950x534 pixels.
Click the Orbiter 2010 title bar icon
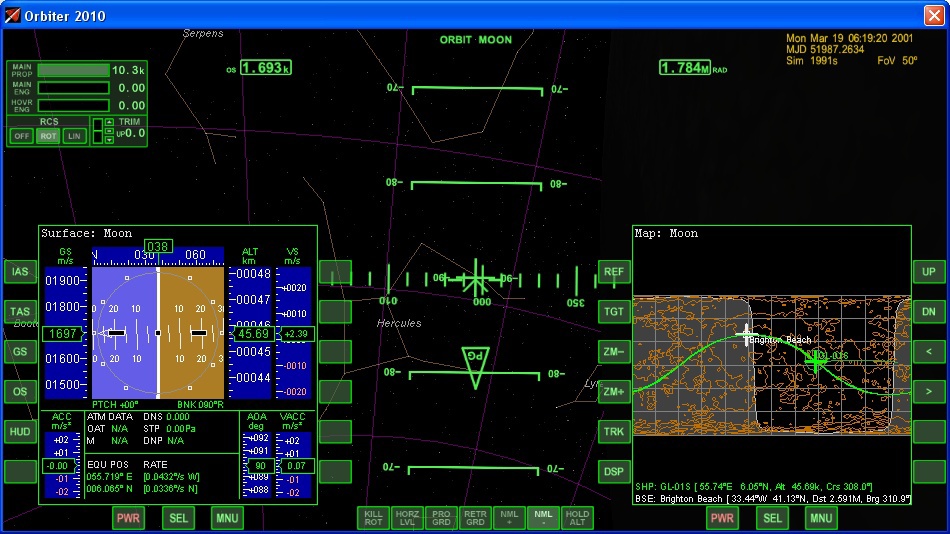(12, 15)
